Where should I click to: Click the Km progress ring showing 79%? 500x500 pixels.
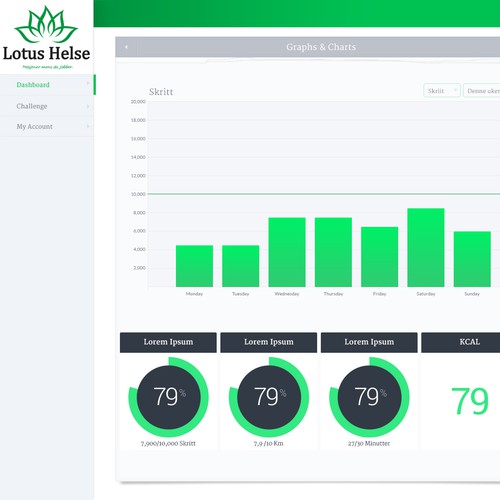coord(269,397)
